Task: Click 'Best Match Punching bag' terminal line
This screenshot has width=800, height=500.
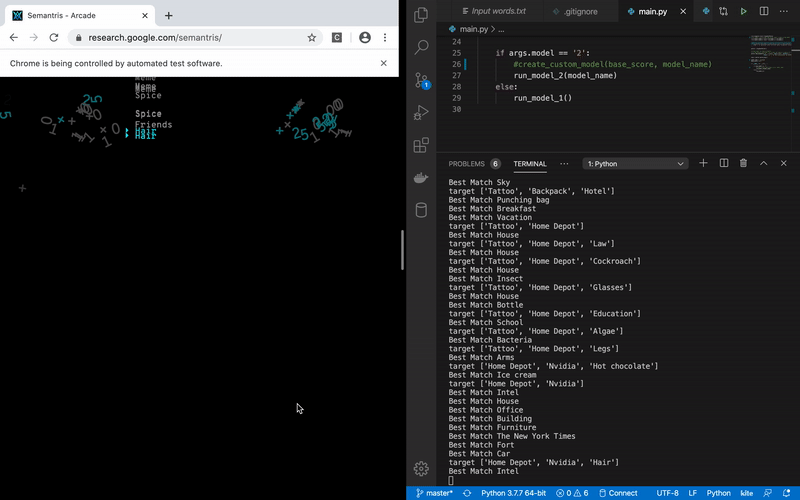Action: pyautogui.click(x=499, y=200)
